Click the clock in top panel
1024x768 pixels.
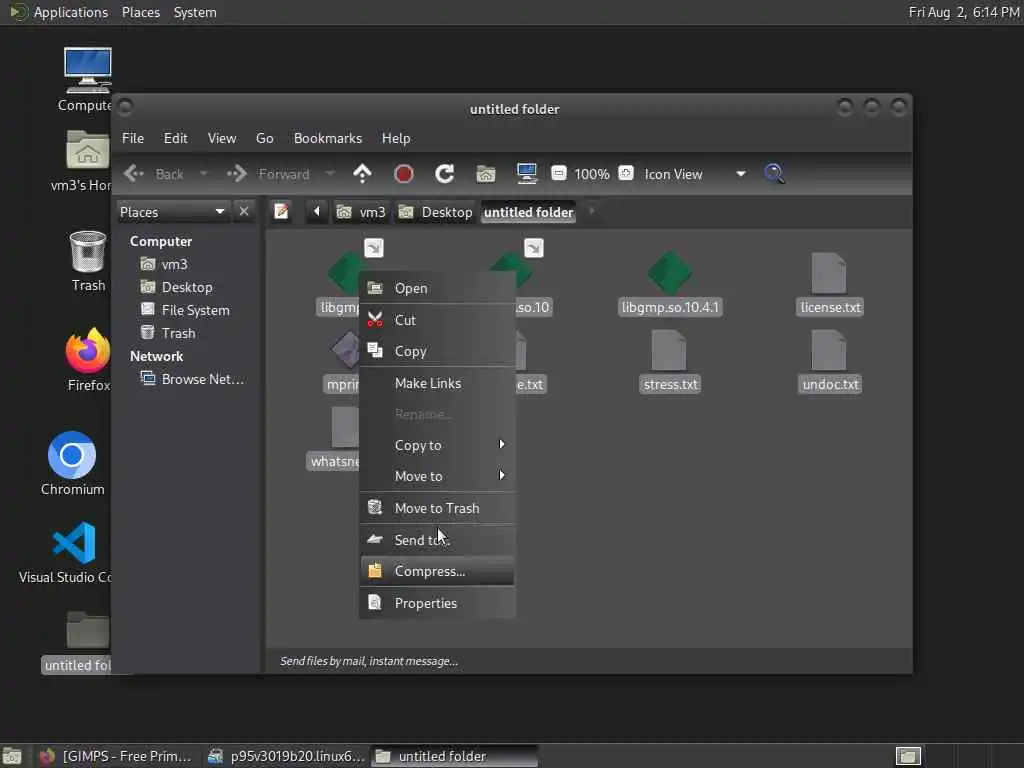coord(964,12)
